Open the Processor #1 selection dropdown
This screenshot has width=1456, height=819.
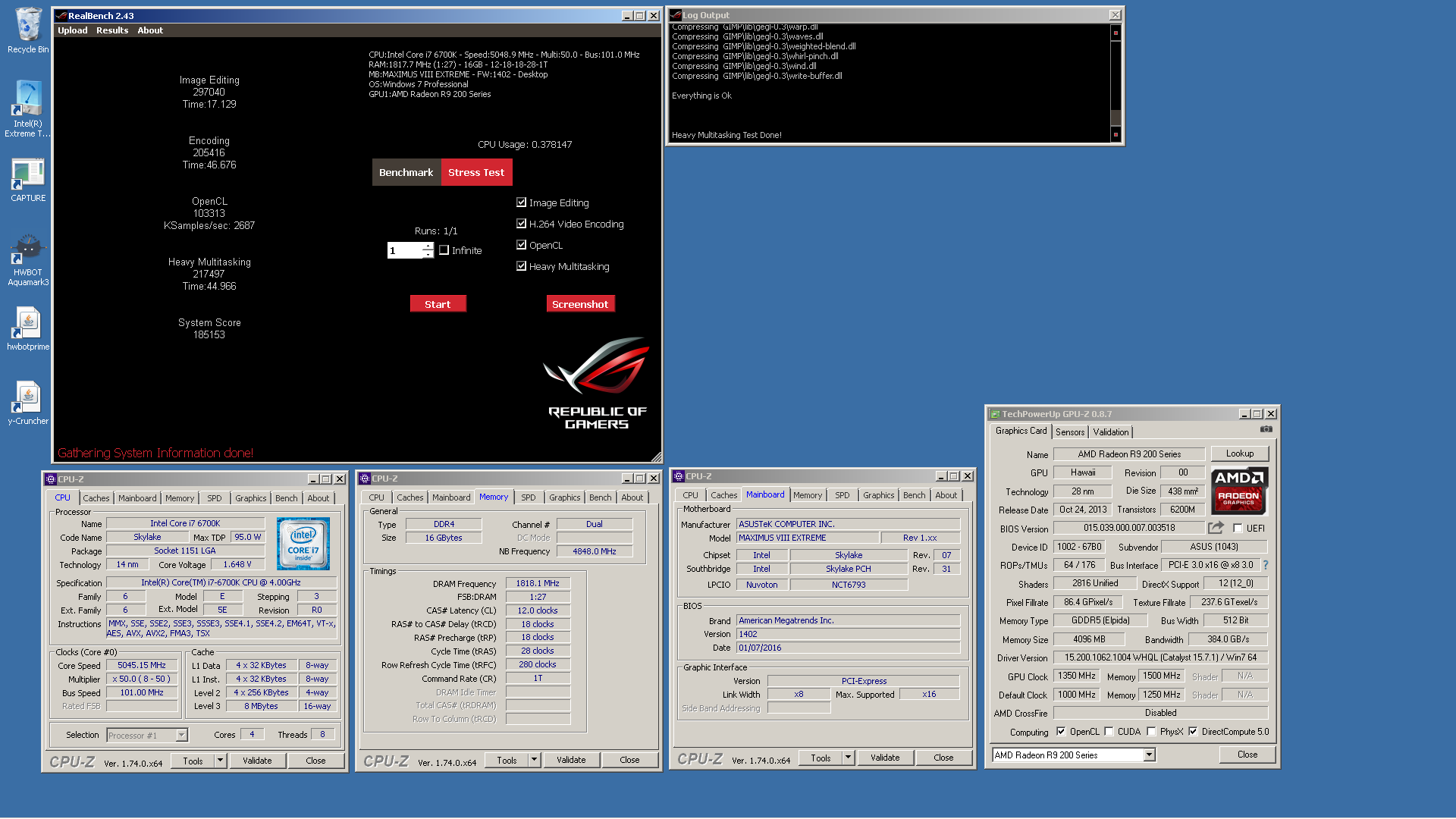[x=181, y=735]
